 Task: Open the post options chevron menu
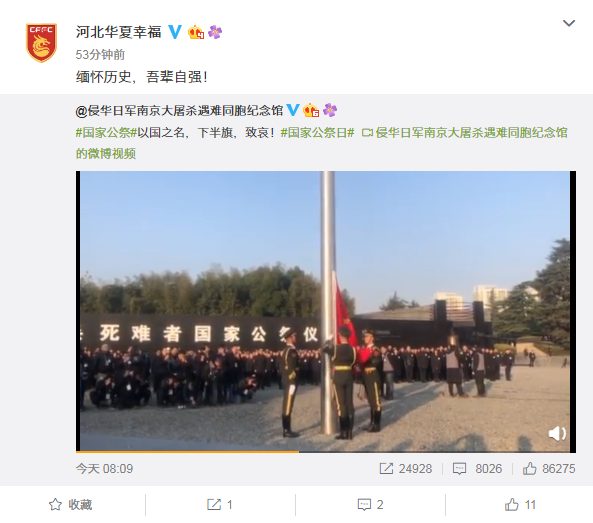coord(569,23)
